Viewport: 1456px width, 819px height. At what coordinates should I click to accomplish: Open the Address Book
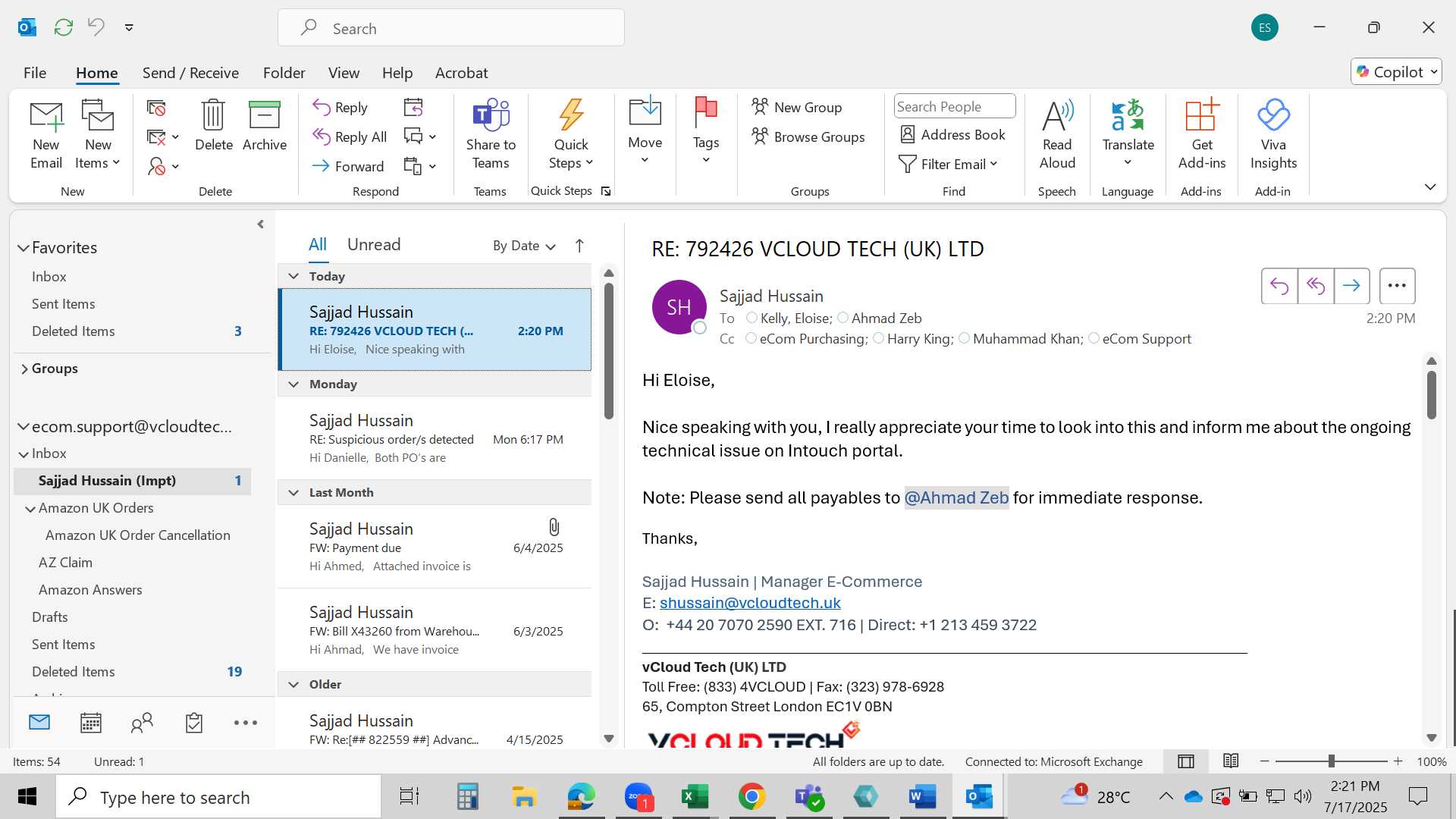[952, 135]
